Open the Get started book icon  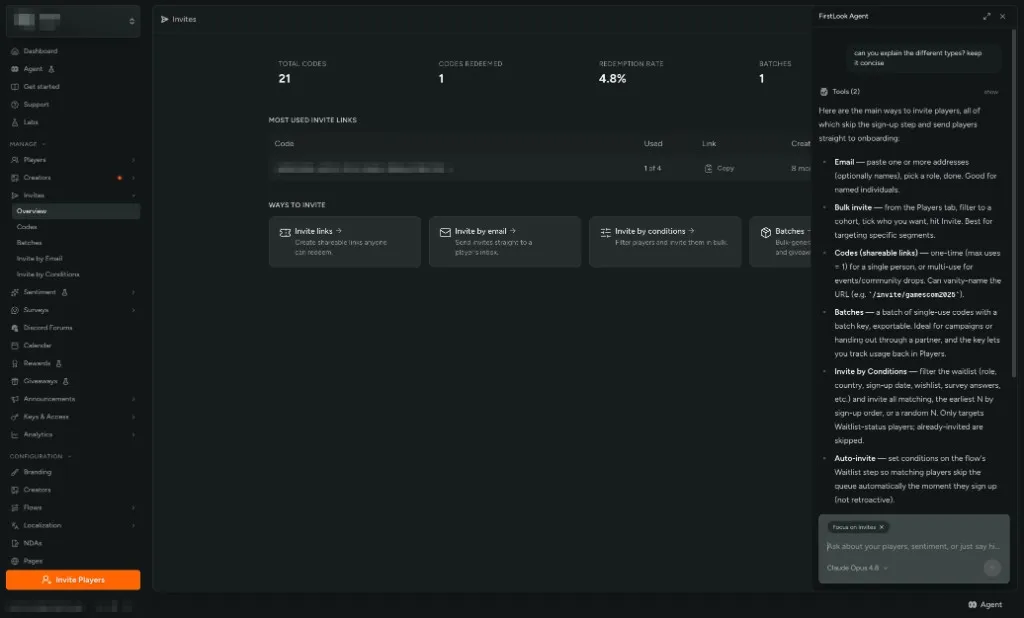[14, 86]
